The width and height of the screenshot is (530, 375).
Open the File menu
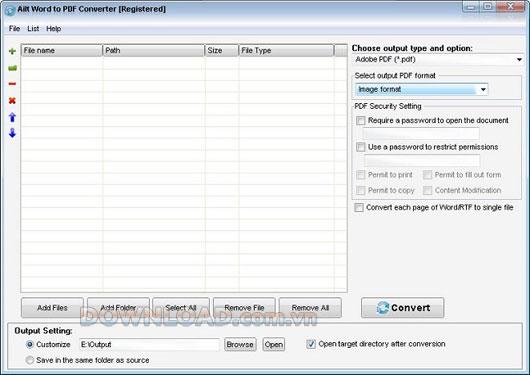click(14, 29)
